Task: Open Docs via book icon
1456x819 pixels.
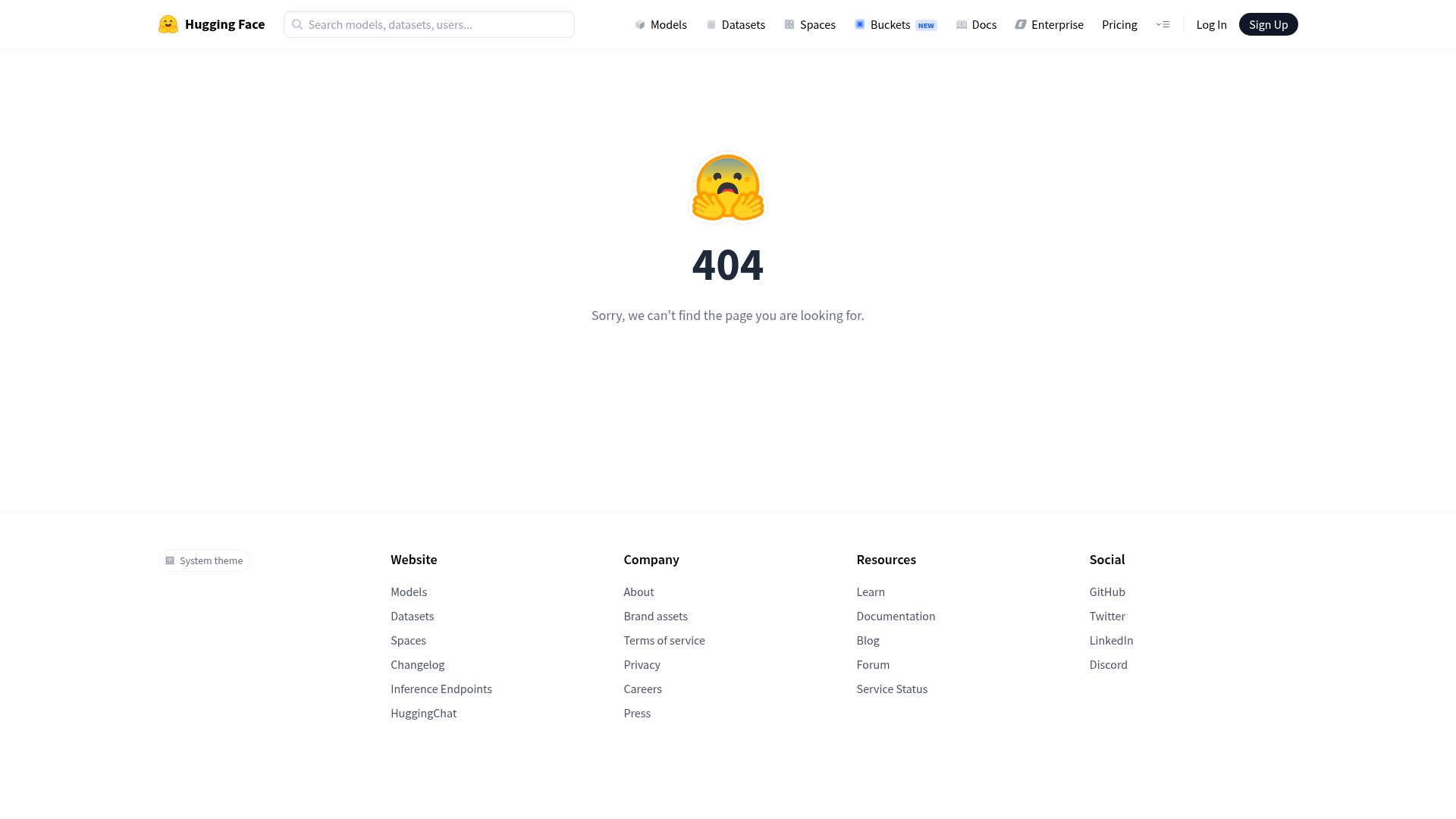Action: click(962, 24)
